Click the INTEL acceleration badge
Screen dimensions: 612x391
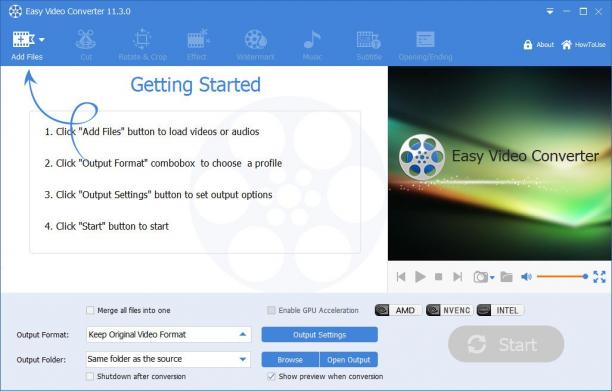(501, 310)
